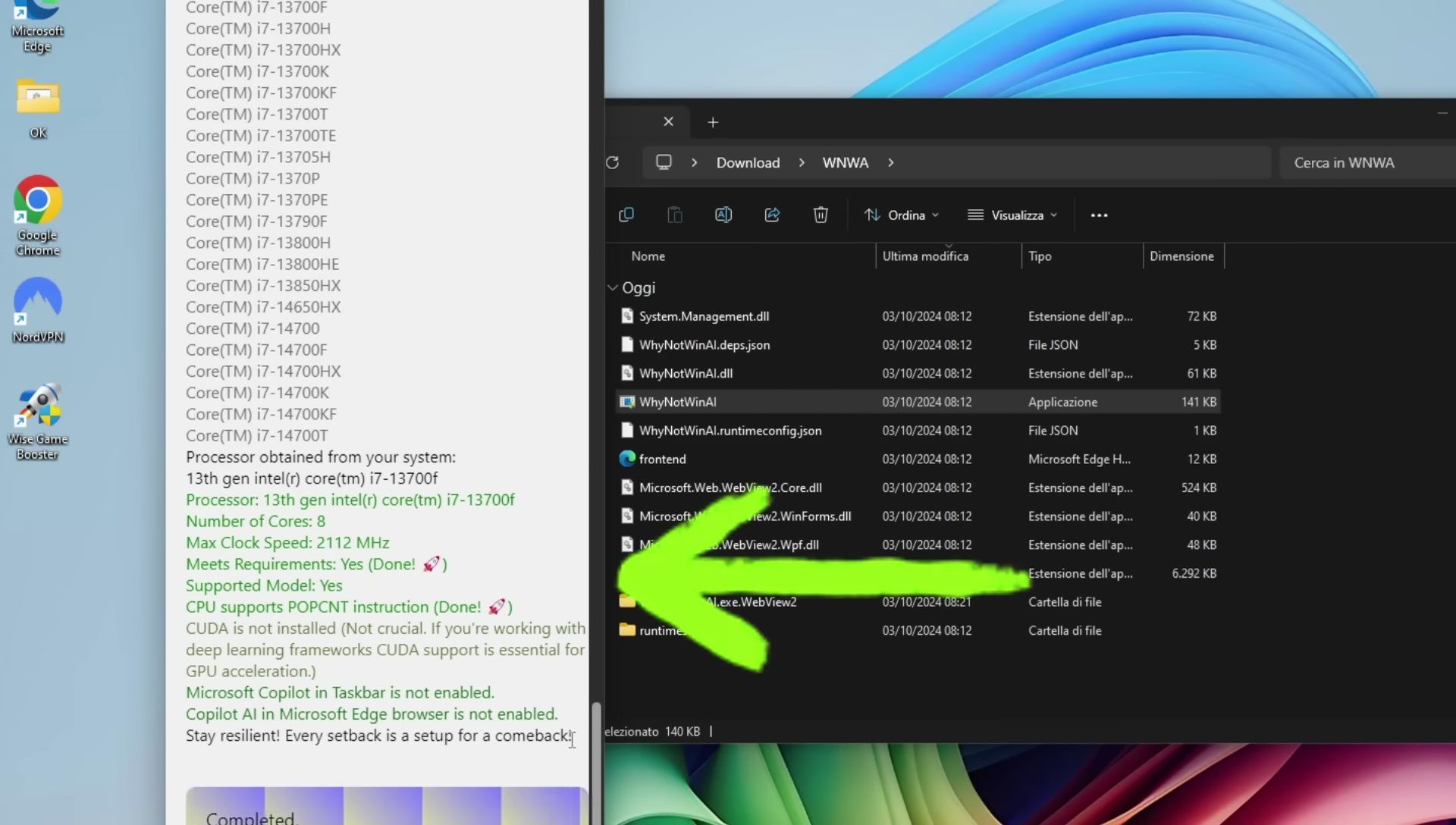Click icon of WhyNotWinAI.runtimeconfig.json
Image resolution: width=1456 pixels, height=825 pixels.
point(627,431)
